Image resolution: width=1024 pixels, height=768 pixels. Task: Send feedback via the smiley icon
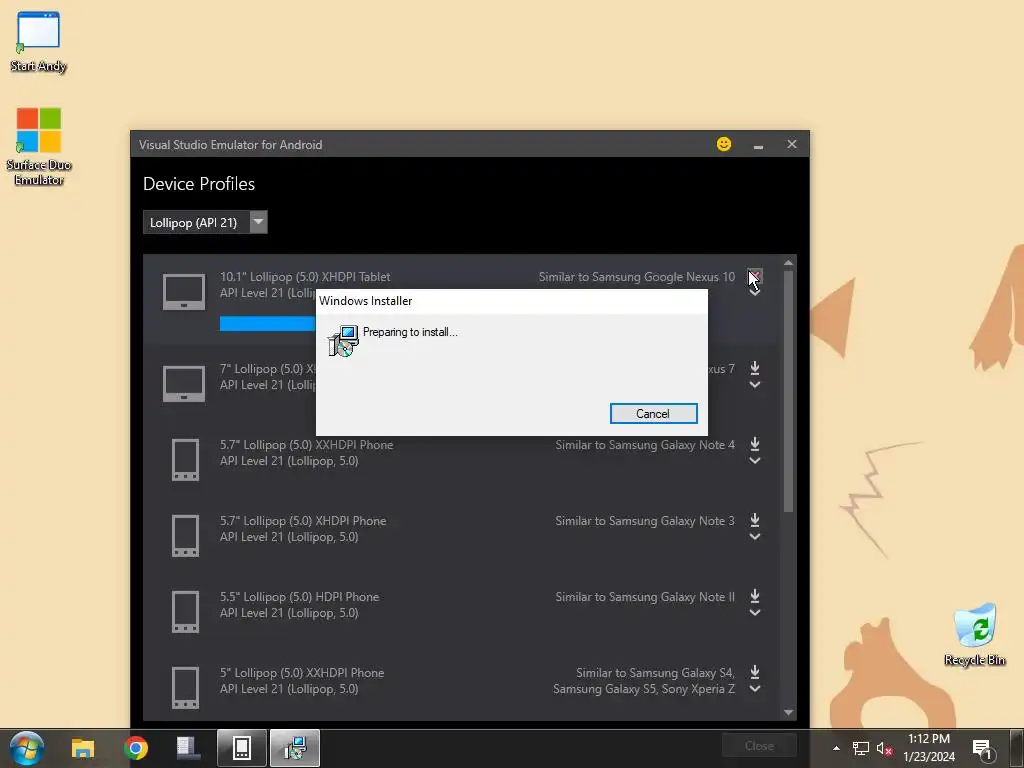coord(724,144)
